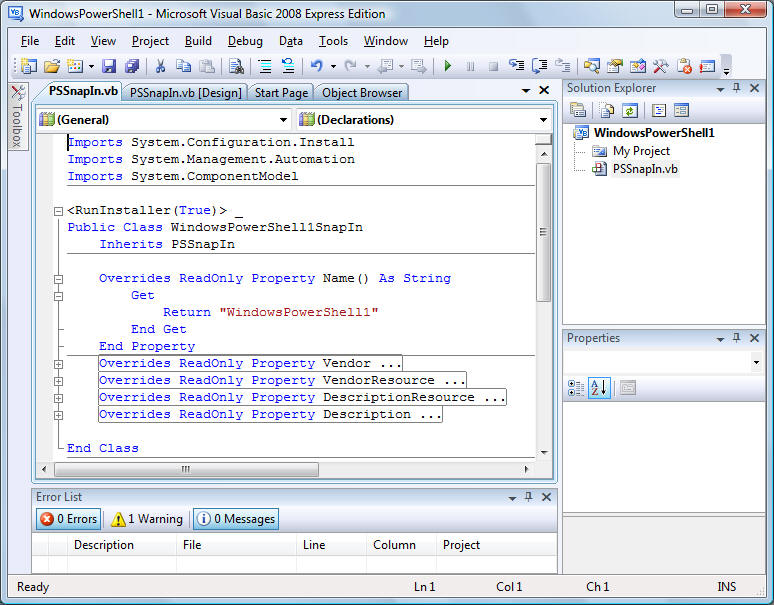Image resolution: width=774 pixels, height=605 pixels.
Task: Click the Step Over debug icon
Action: (x=540, y=66)
